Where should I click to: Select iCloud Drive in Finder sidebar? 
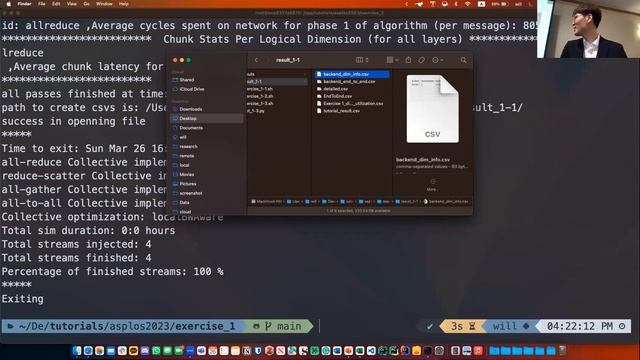click(191, 89)
